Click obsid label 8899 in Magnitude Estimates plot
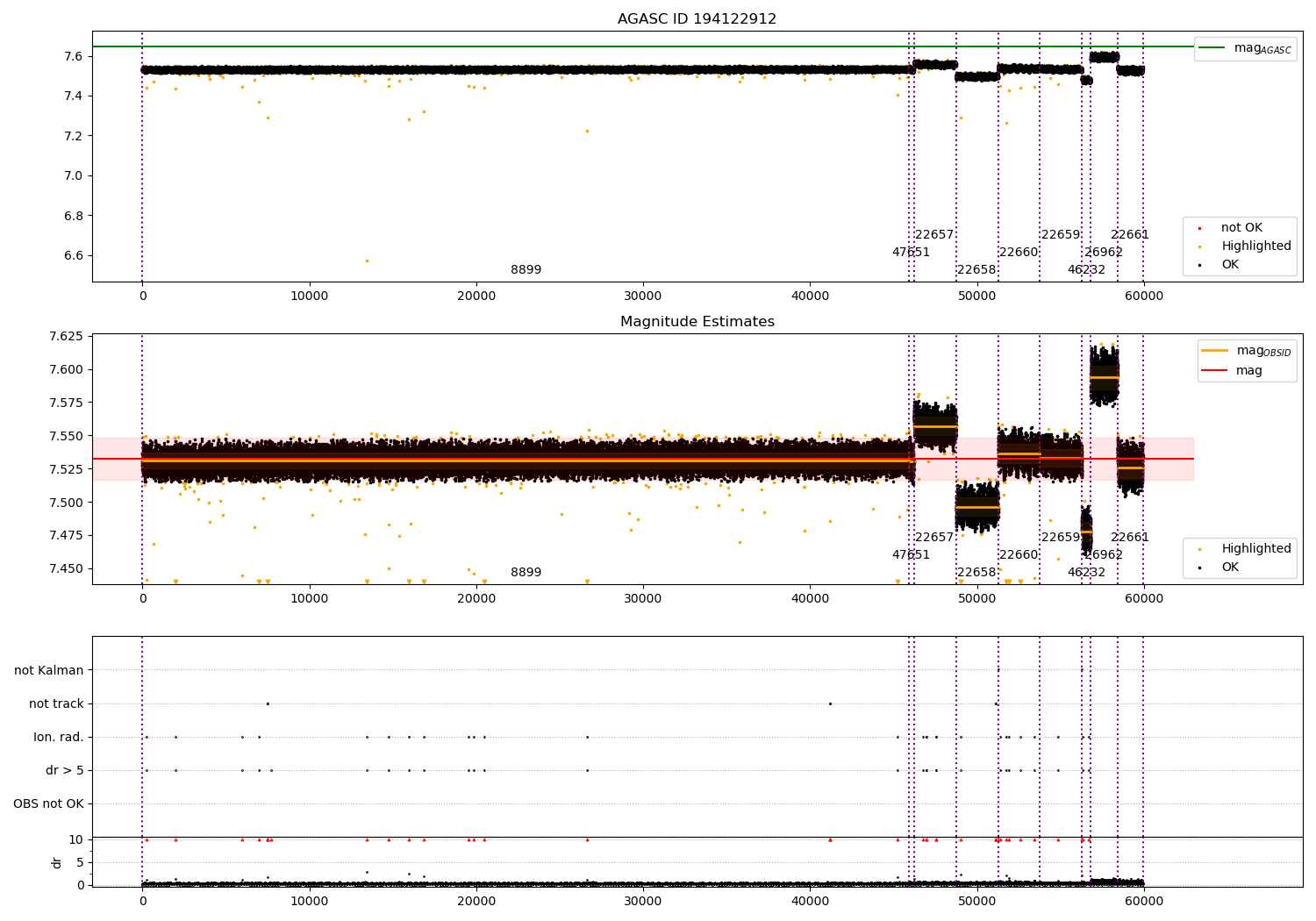The image size is (1316, 921). click(526, 573)
